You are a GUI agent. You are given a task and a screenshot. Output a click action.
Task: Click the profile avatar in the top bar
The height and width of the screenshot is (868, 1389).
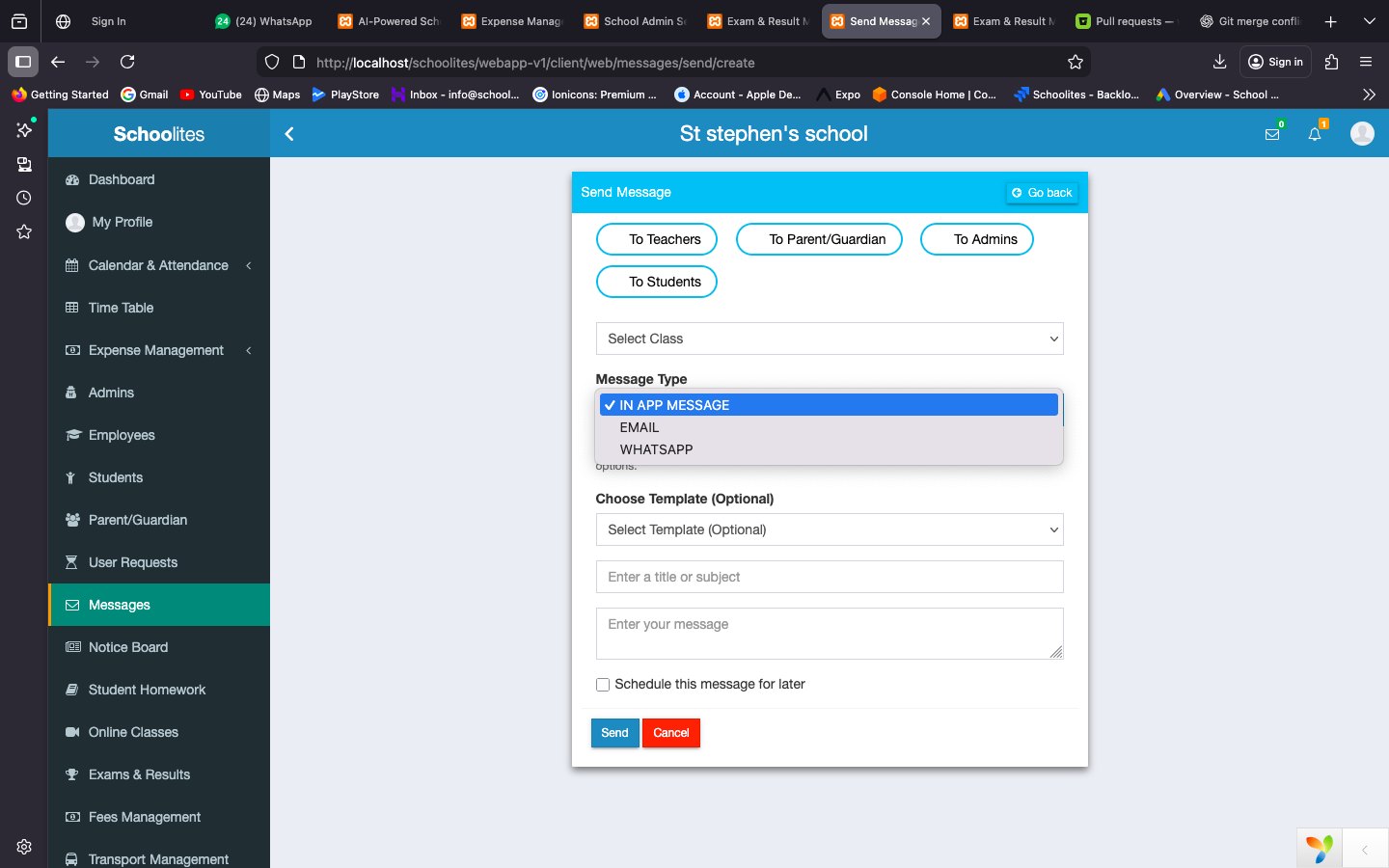pyautogui.click(x=1362, y=133)
